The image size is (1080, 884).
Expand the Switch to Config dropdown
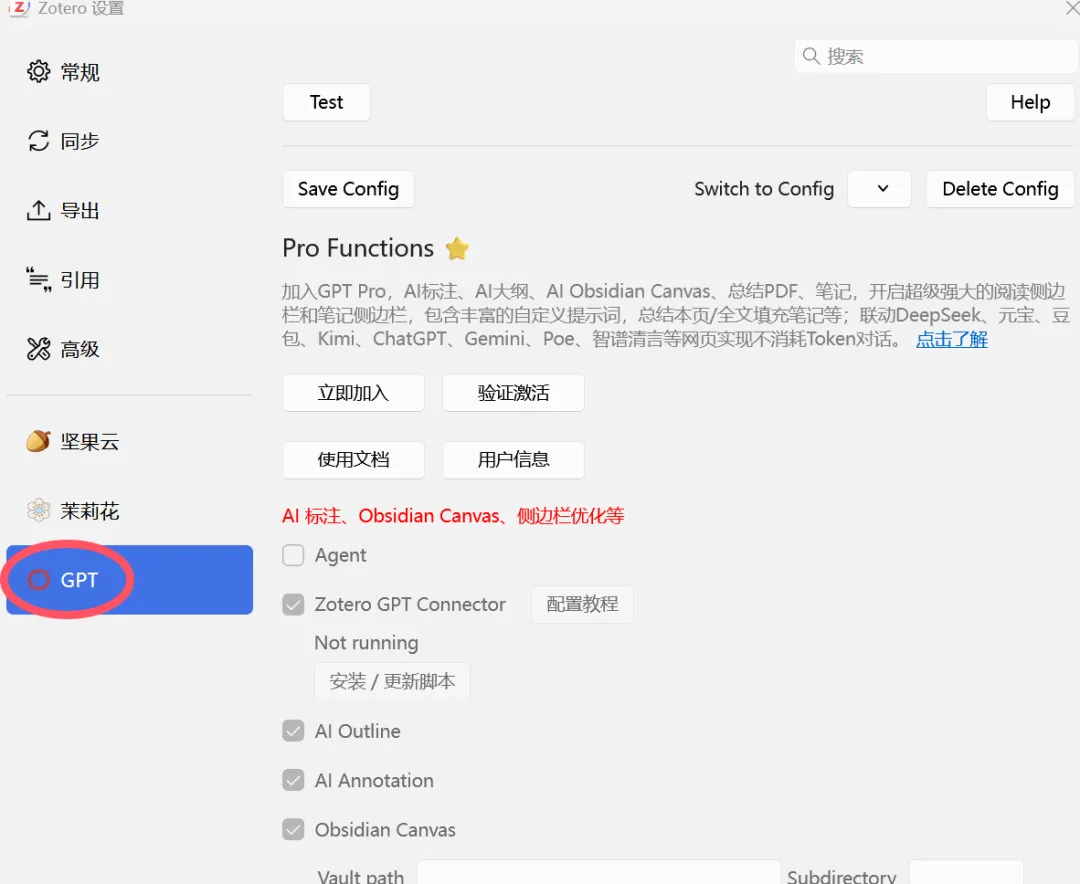click(x=880, y=189)
